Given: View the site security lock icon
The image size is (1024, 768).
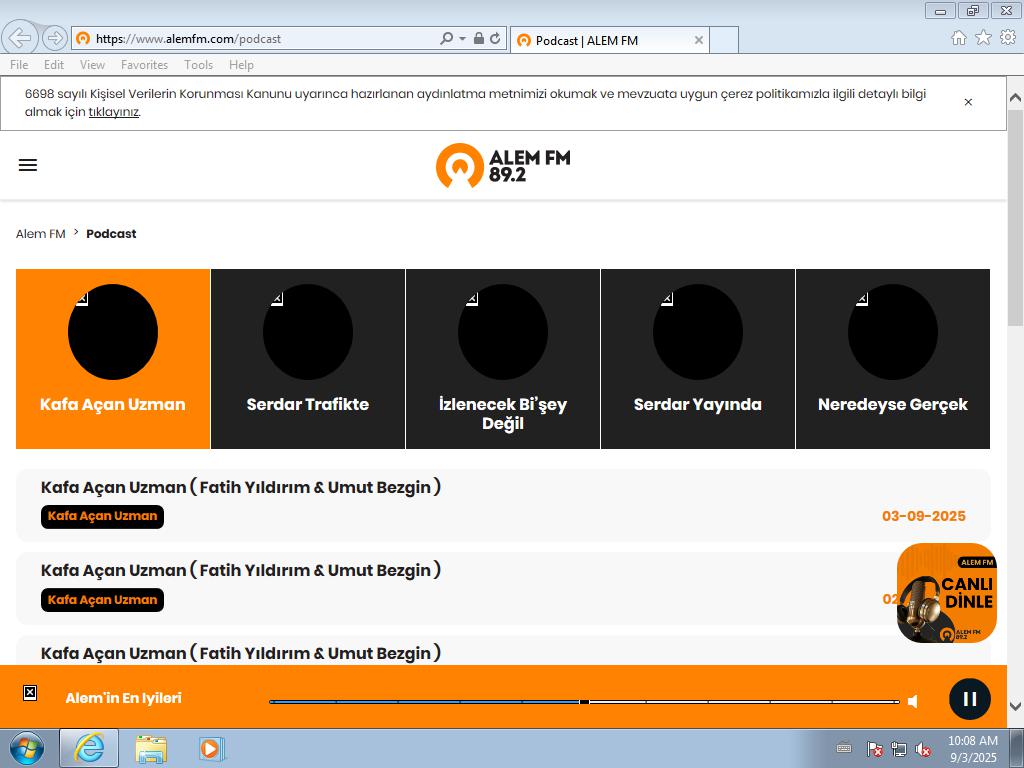Looking at the screenshot, I should (x=479, y=39).
